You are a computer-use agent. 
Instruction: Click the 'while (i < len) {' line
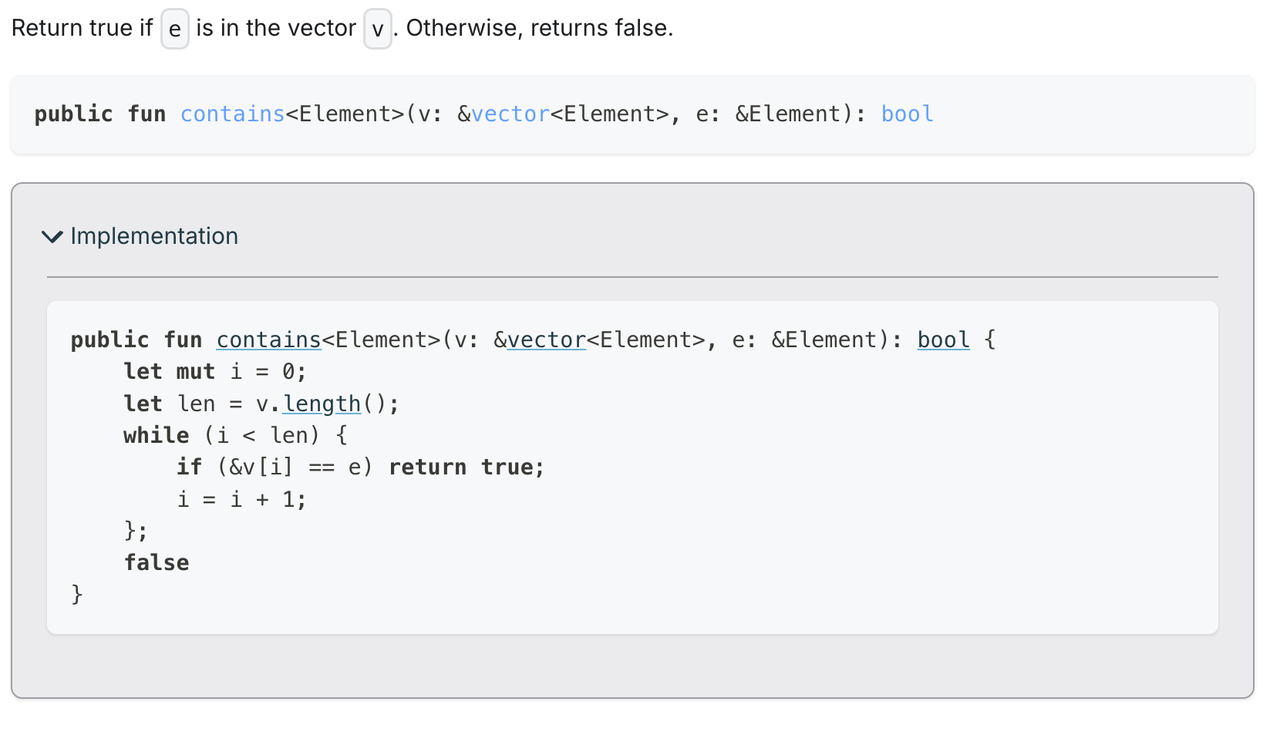235,436
